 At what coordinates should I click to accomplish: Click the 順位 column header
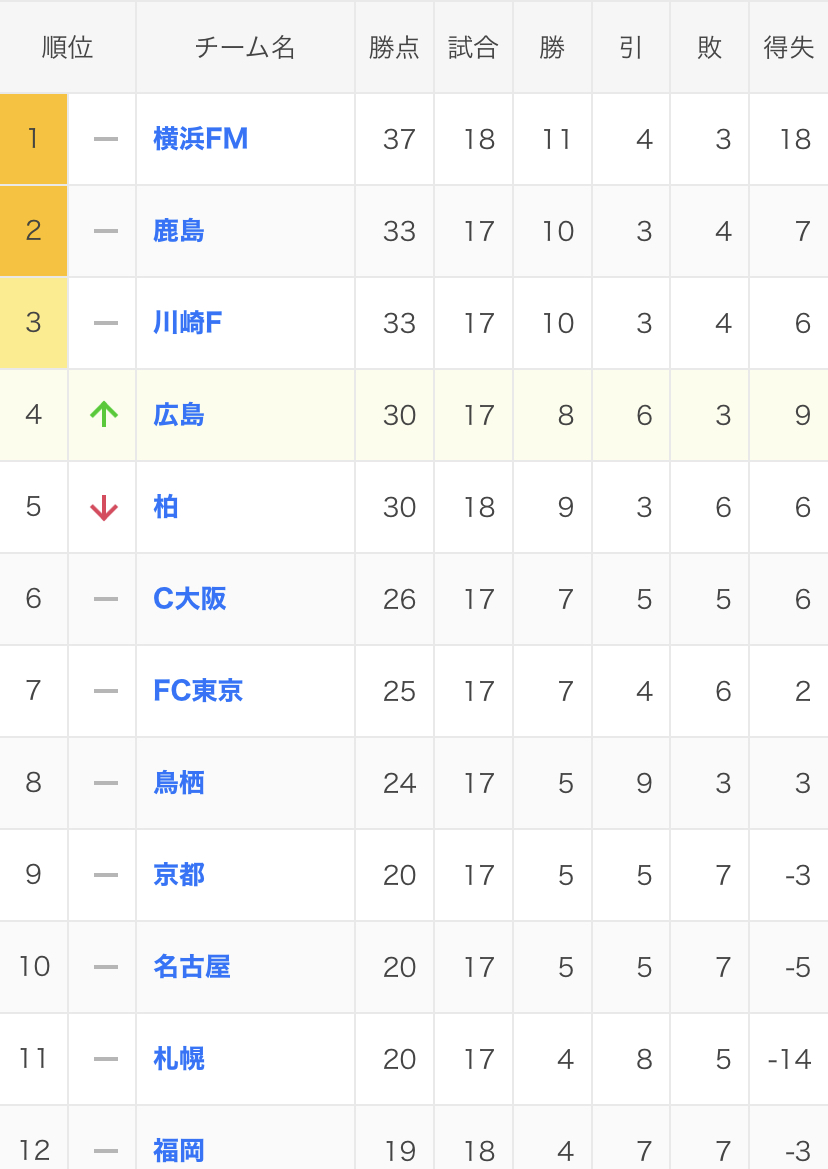pos(68,47)
